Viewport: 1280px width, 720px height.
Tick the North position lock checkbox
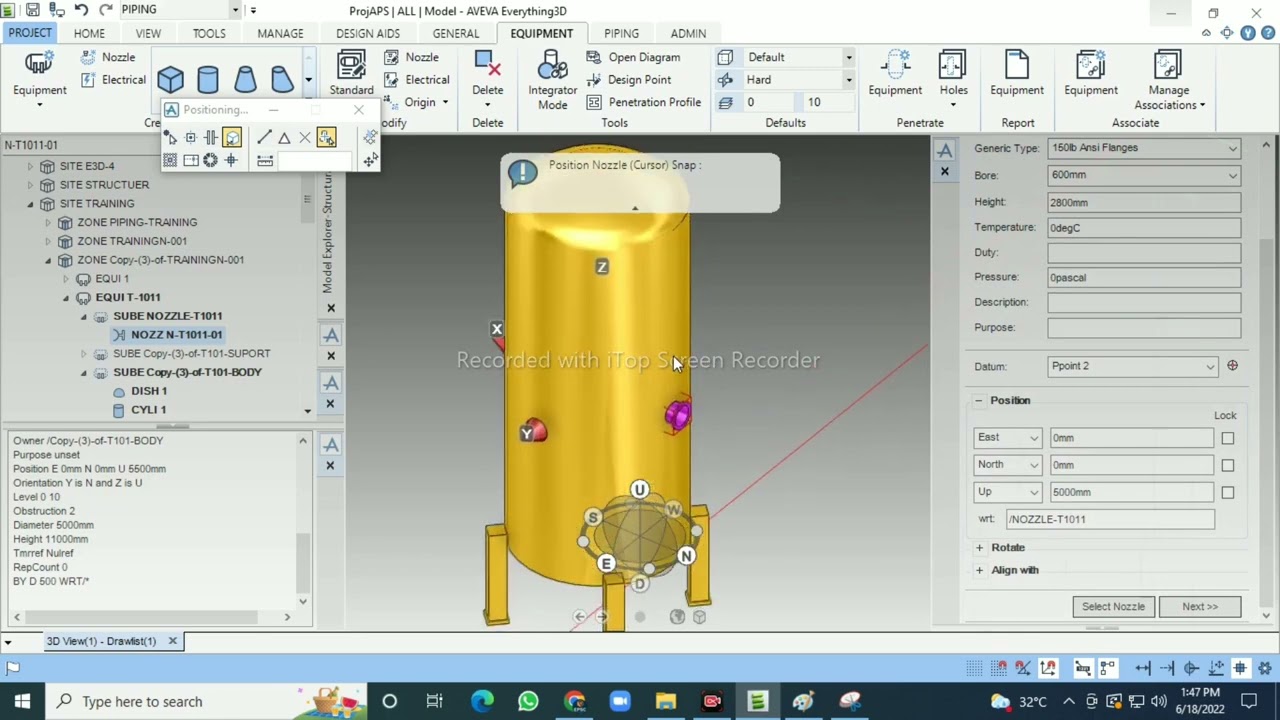(x=1227, y=465)
